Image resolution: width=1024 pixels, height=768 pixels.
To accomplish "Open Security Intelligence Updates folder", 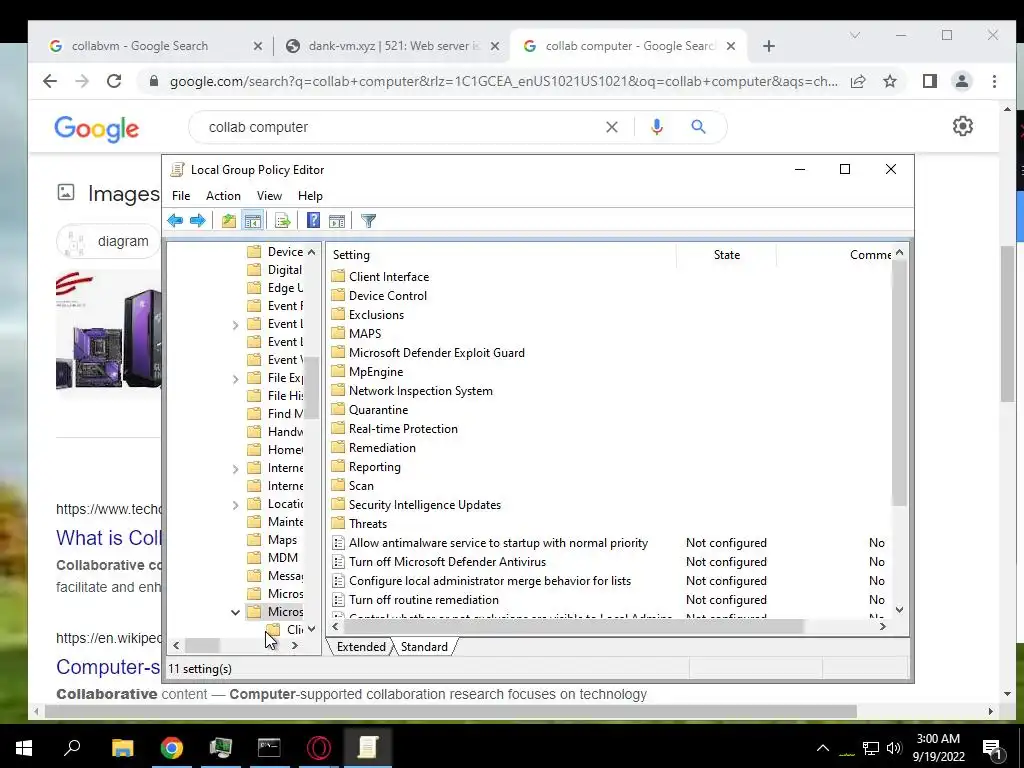I will (424, 505).
